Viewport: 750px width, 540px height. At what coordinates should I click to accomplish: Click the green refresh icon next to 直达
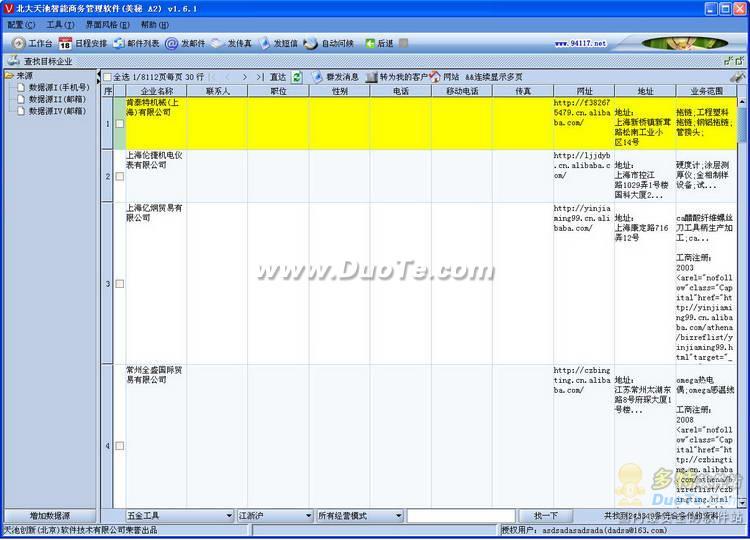pos(297,77)
